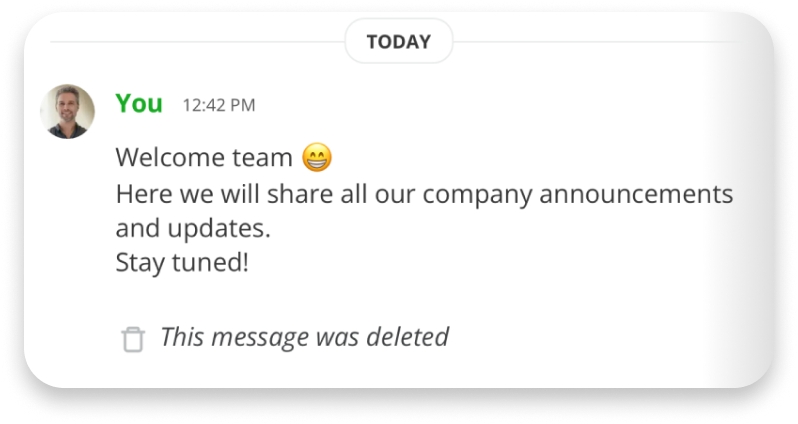Click the "Stay tuned!" line
Screen dimensions: 798x424
[x=181, y=264]
